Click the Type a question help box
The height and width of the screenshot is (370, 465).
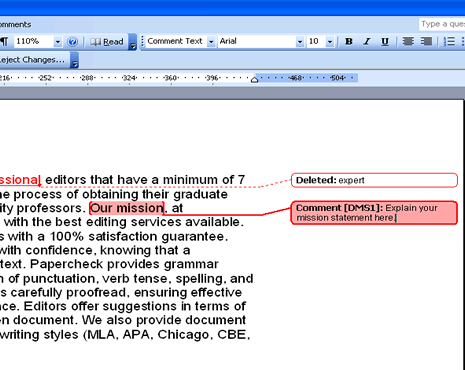point(442,24)
